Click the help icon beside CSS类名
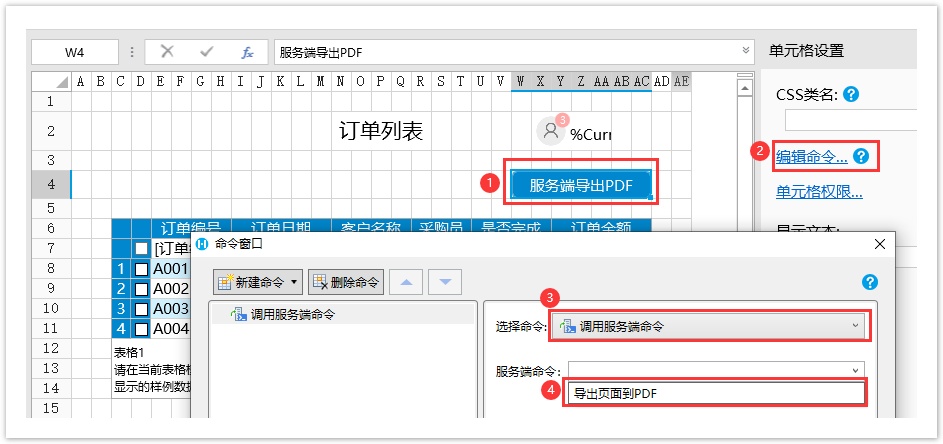The image size is (943, 444). tap(851, 94)
